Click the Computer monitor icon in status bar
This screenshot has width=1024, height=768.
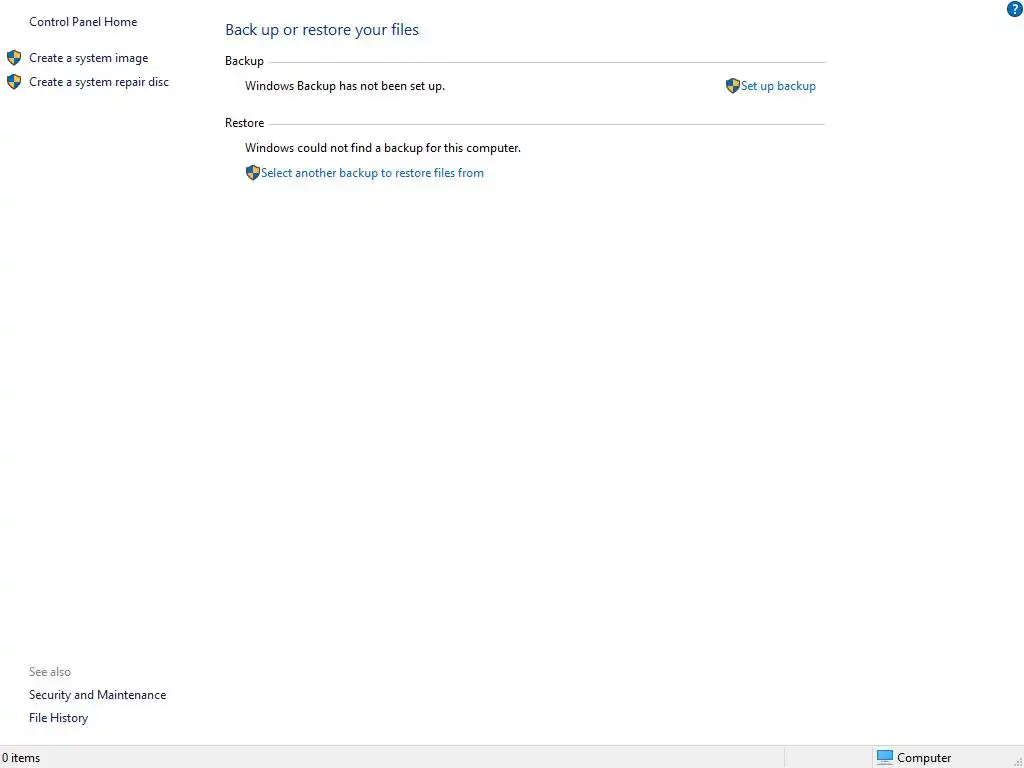pyautogui.click(x=884, y=757)
